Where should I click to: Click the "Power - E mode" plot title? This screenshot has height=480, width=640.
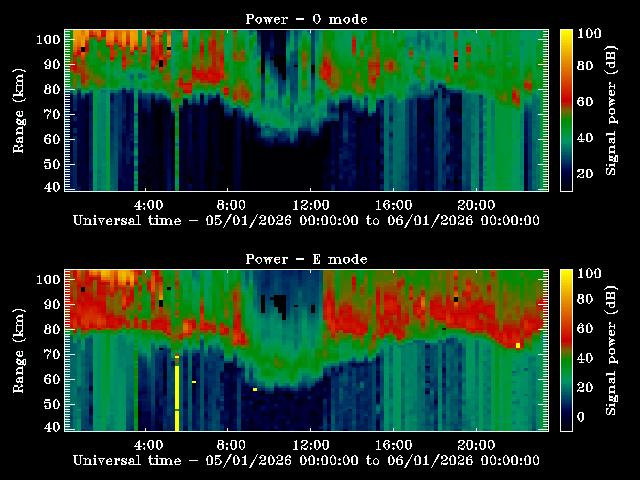(x=306, y=259)
